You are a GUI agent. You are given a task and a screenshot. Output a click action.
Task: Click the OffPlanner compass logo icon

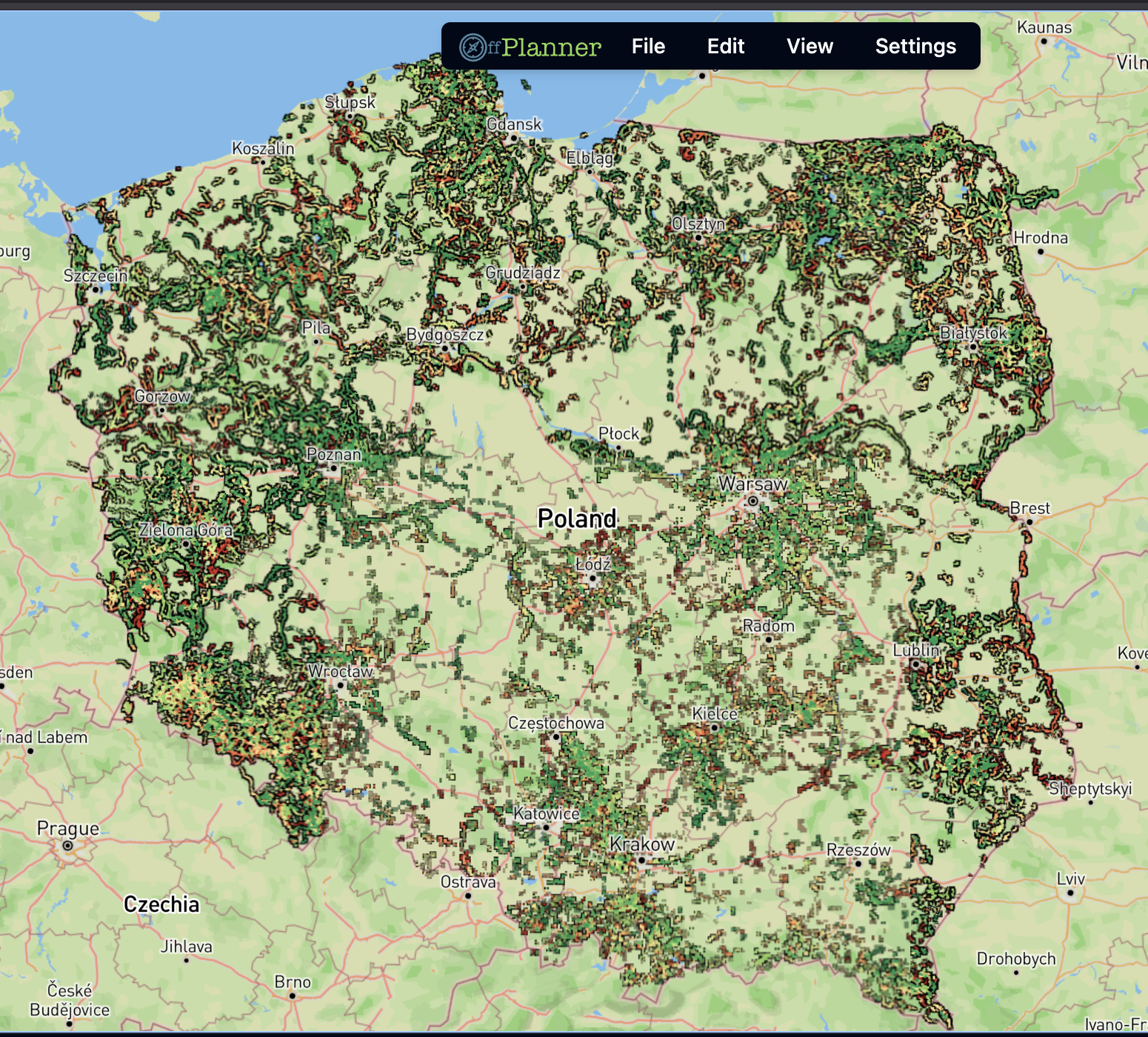click(x=473, y=47)
